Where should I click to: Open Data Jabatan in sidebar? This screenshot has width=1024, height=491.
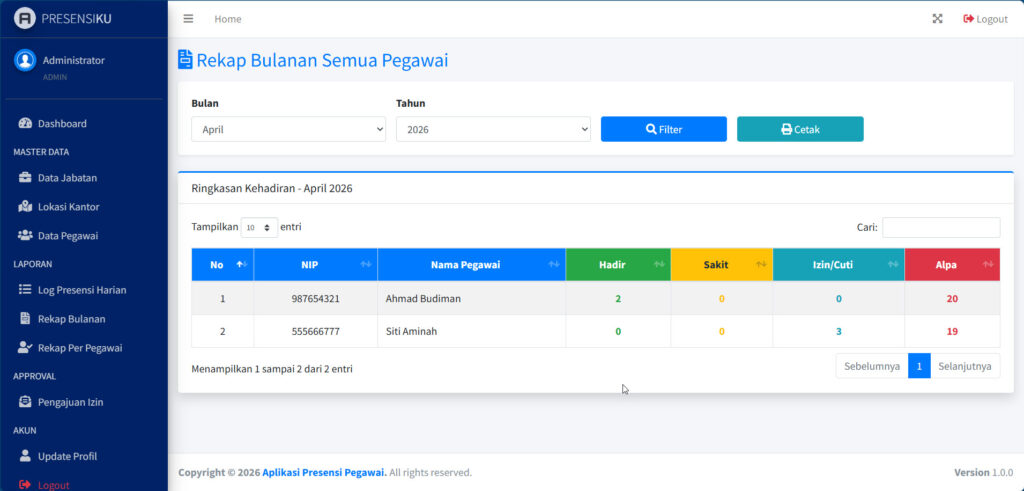point(67,178)
